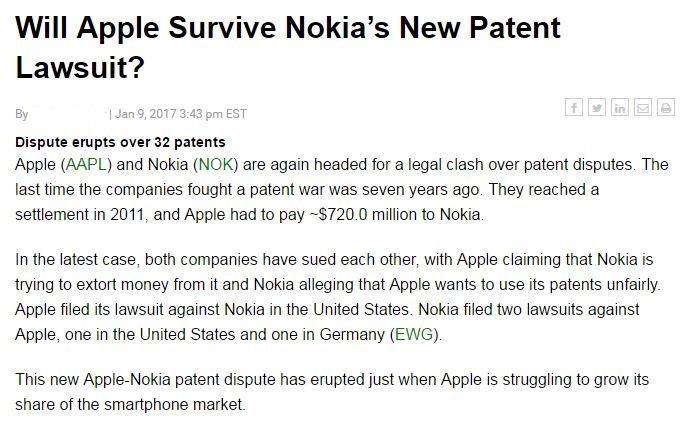Open the AAPL ticker link
684x430 pixels.
tap(86, 165)
